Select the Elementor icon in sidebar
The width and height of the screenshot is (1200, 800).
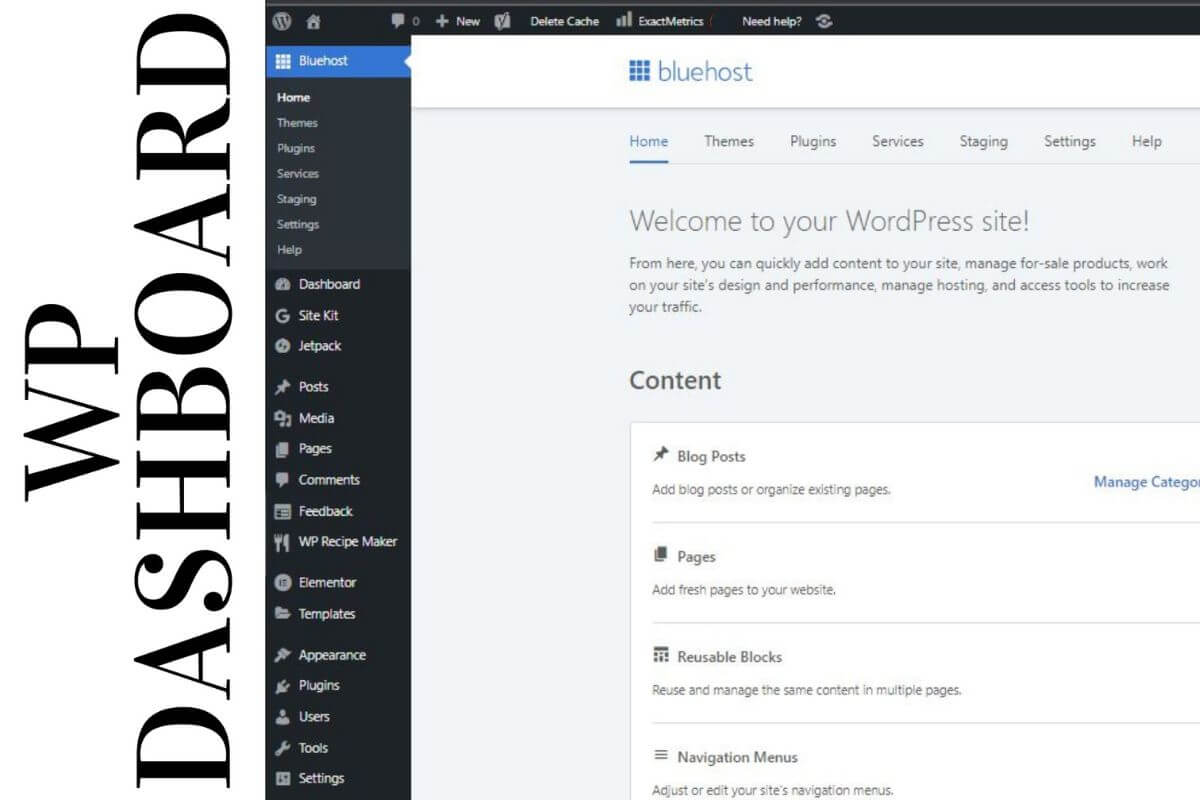point(283,582)
